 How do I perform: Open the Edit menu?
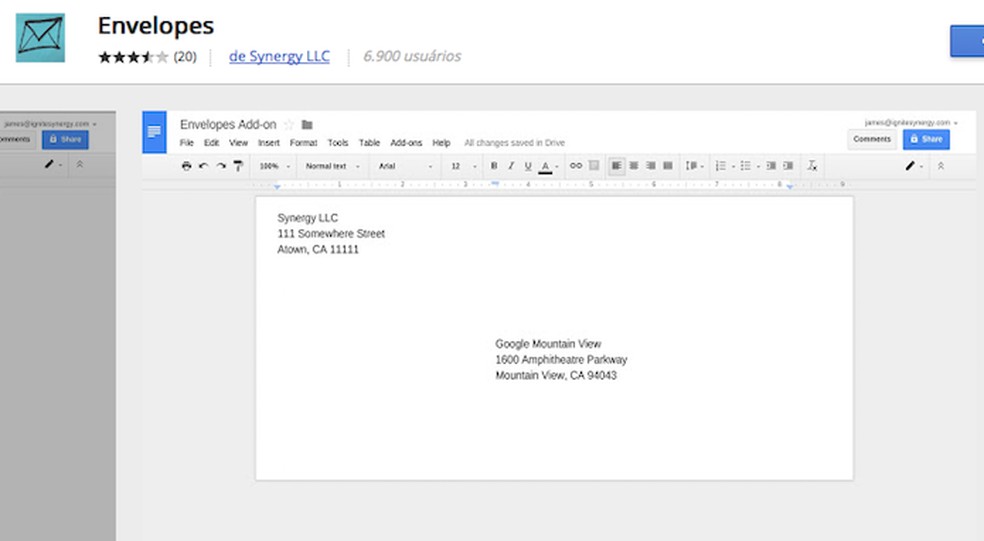pos(211,142)
